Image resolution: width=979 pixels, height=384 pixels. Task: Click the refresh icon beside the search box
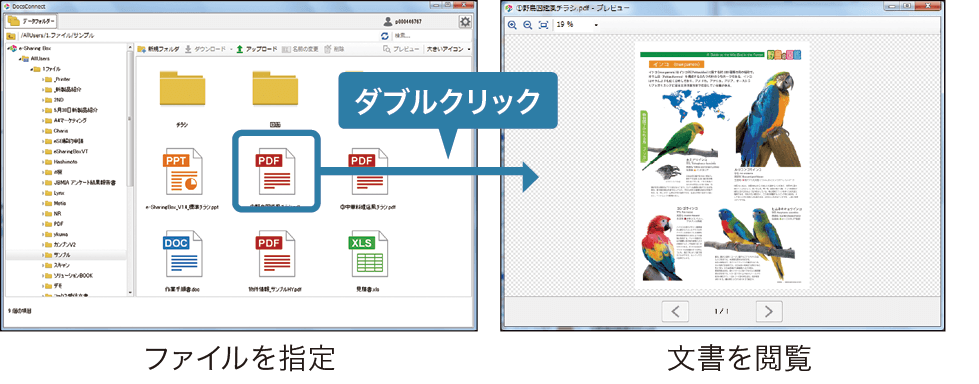click(385, 36)
